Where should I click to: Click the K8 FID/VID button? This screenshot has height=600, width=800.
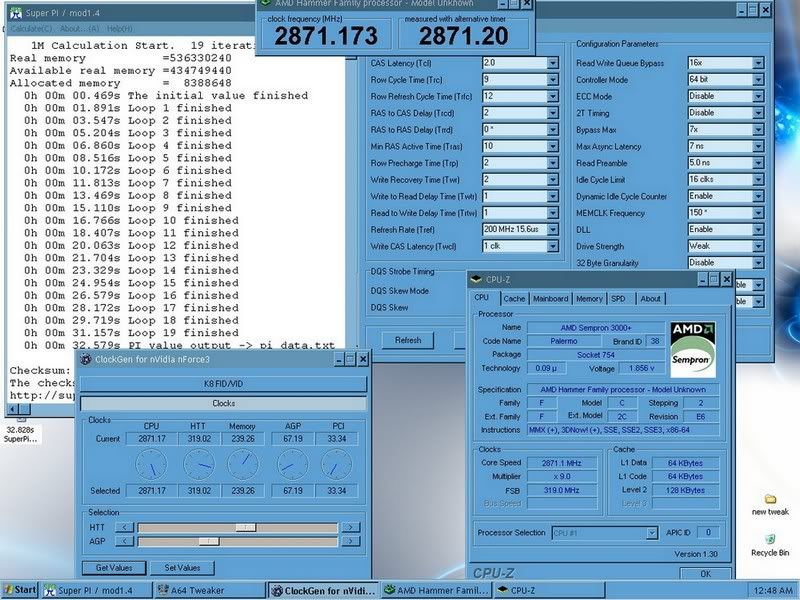[224, 384]
